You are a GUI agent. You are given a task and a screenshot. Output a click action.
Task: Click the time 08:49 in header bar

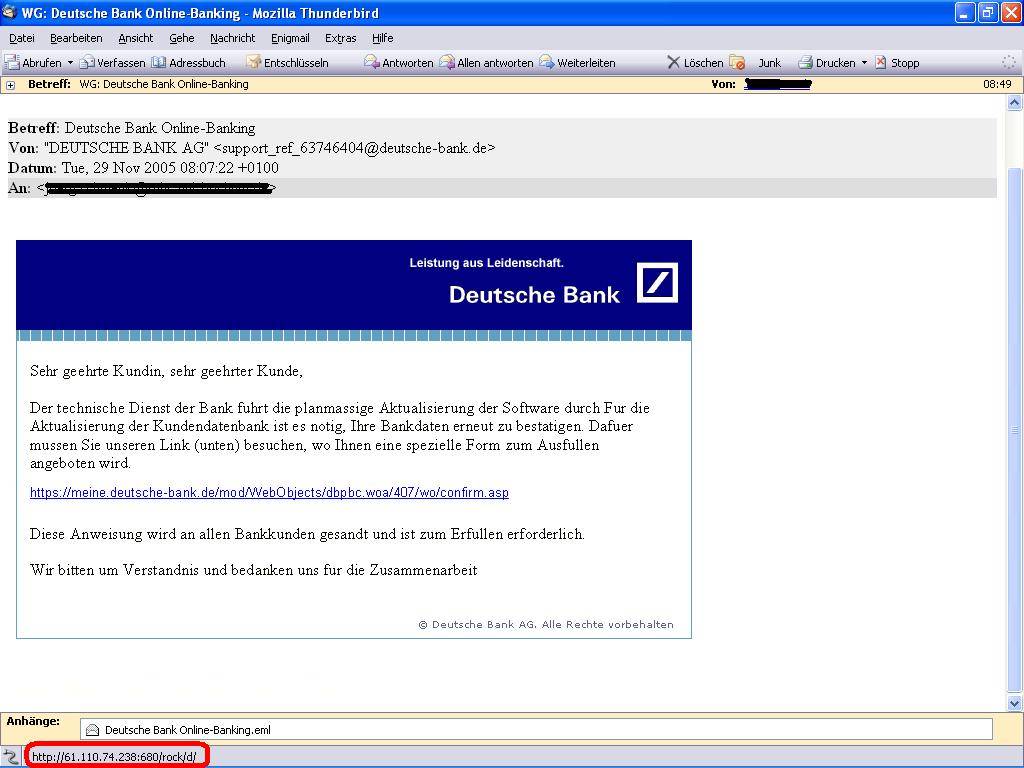[x=997, y=84]
